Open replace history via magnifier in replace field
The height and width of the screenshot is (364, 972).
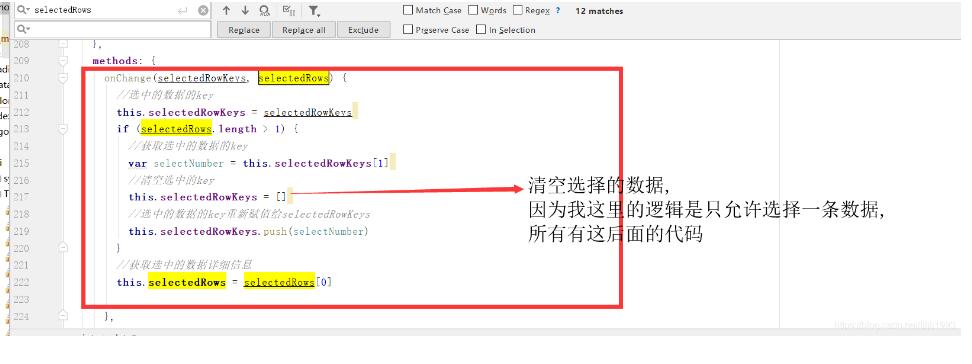[x=23, y=29]
